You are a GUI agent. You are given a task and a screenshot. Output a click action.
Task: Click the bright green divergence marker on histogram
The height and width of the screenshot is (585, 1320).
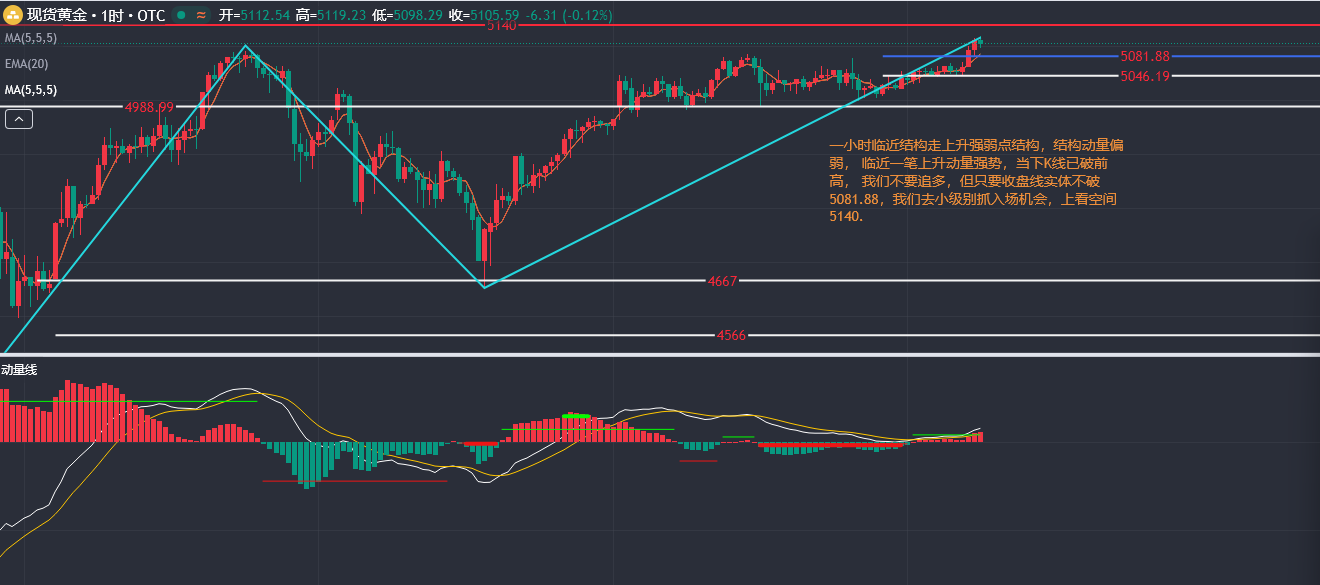pyautogui.click(x=577, y=415)
